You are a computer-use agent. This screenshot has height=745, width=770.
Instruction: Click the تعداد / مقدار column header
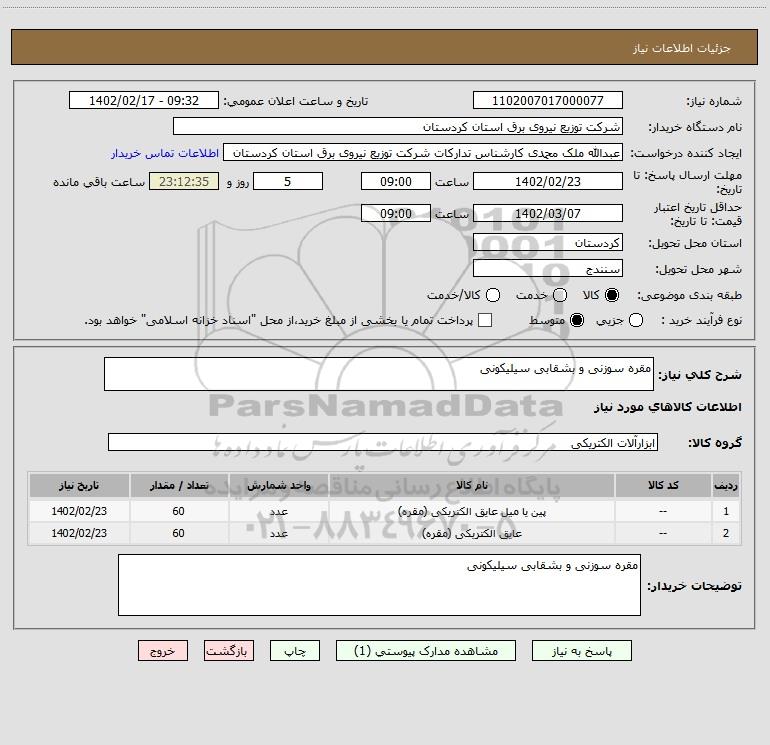click(179, 485)
